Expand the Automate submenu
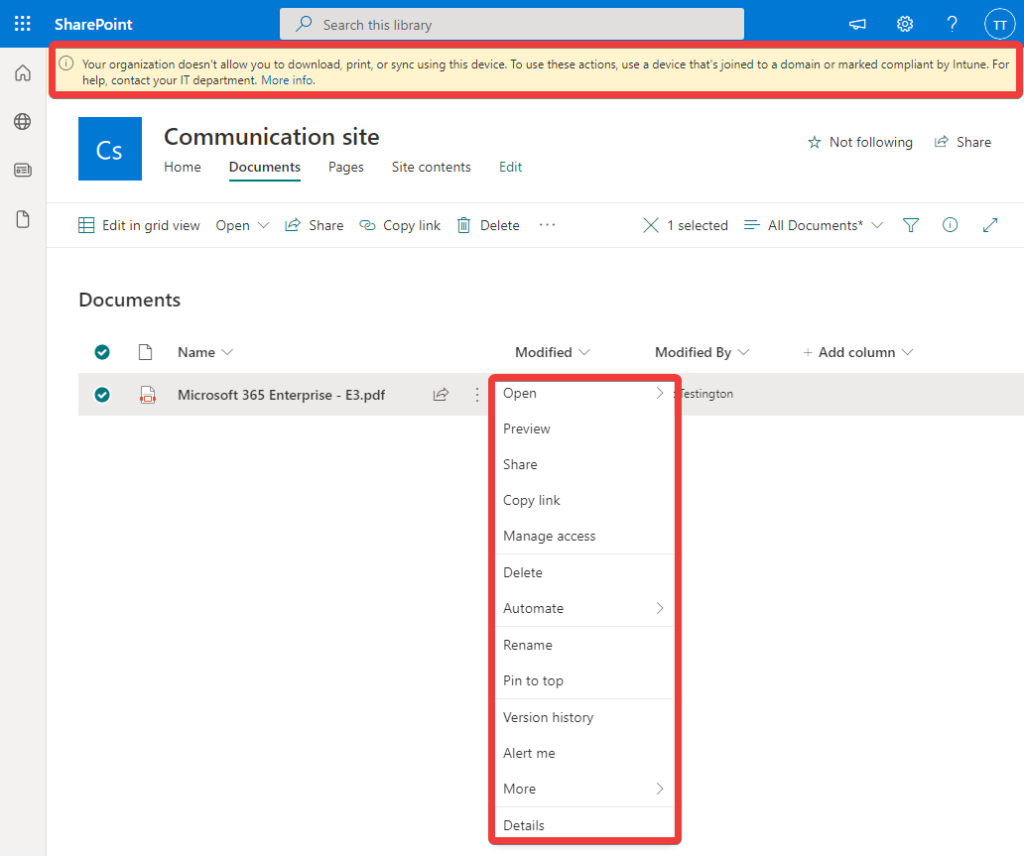The width and height of the screenshot is (1024, 856). [584, 609]
